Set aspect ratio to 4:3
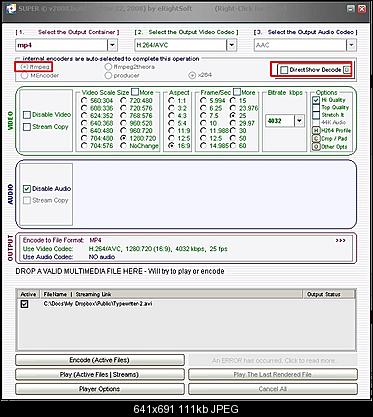Image resolution: width=373 pixels, height=417 pixels. pyautogui.click(x=171, y=116)
